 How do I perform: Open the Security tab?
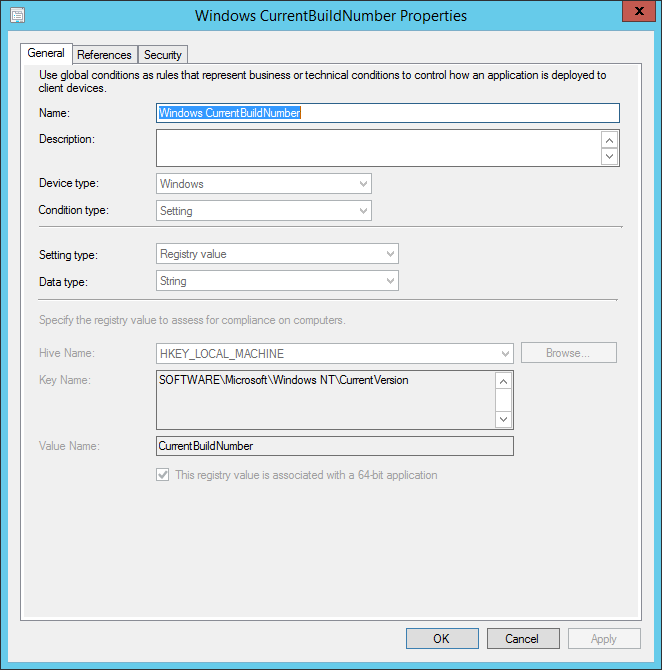[x=162, y=55]
